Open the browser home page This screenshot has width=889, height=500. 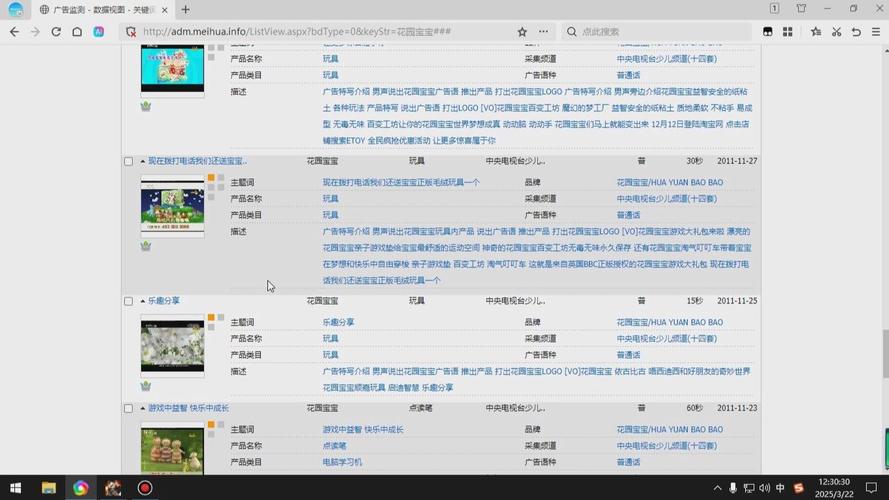point(77,32)
